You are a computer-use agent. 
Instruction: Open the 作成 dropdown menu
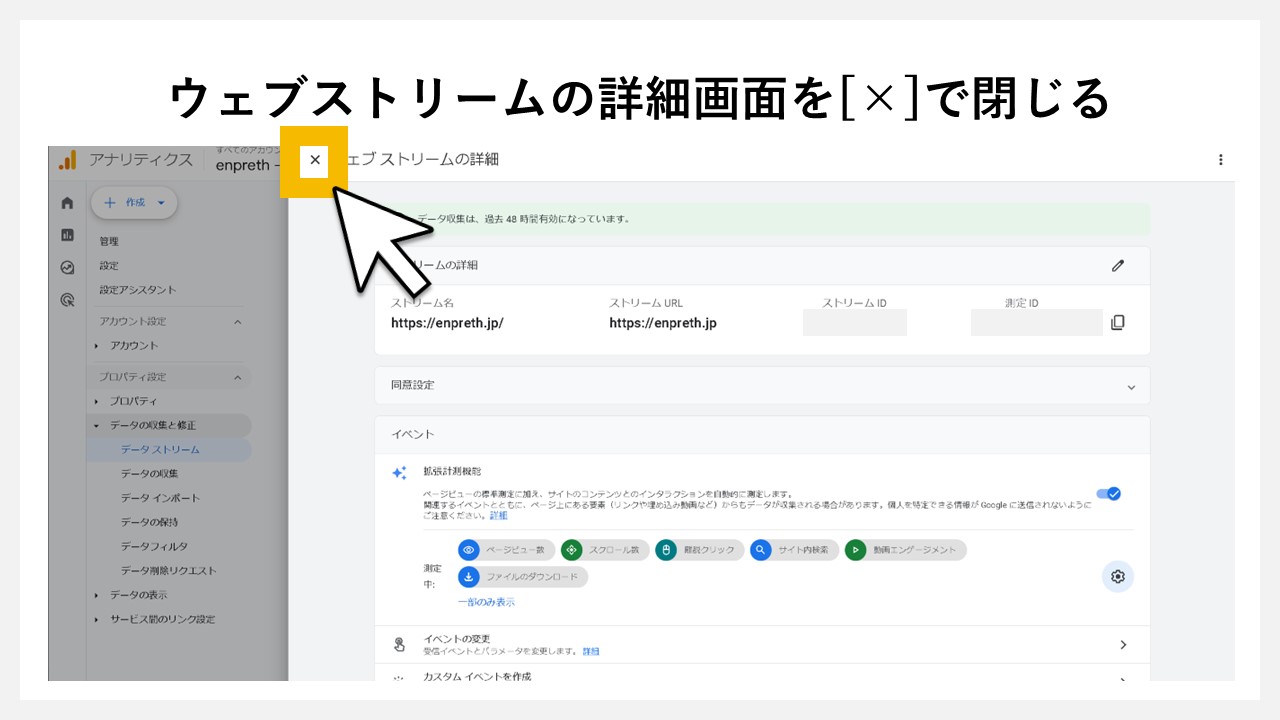(134, 202)
